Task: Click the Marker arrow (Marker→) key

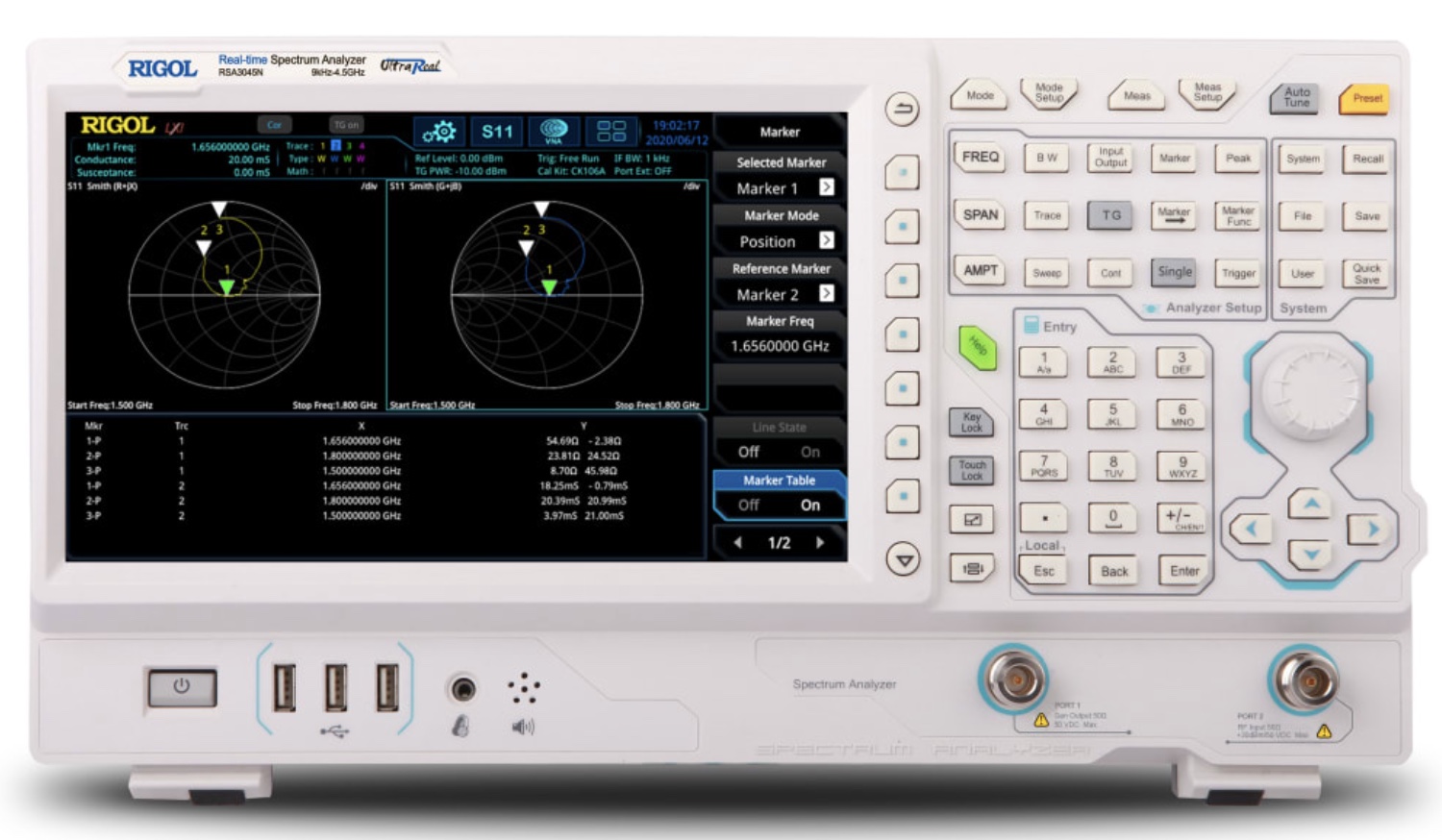Action: click(1174, 215)
